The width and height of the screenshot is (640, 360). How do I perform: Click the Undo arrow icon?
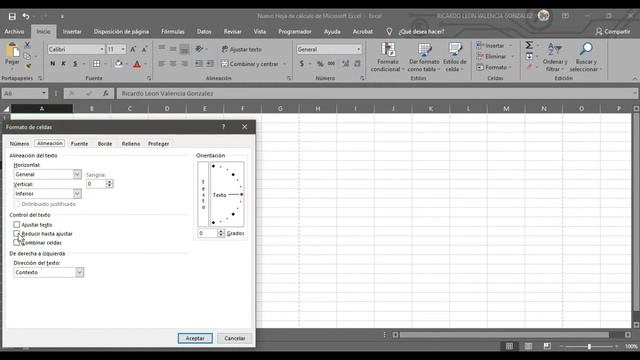pos(26,16)
